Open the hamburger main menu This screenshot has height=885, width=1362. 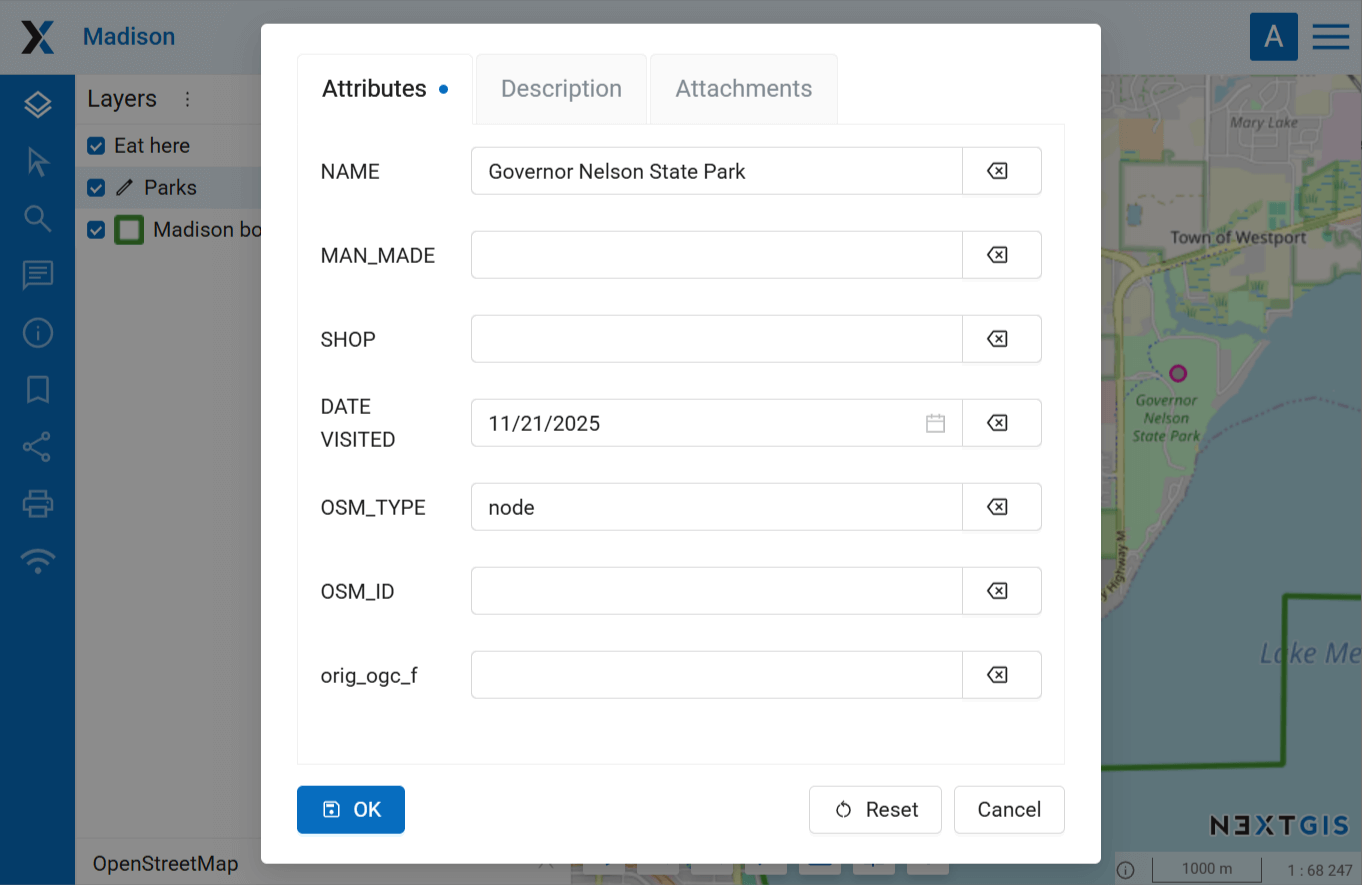coord(1330,37)
